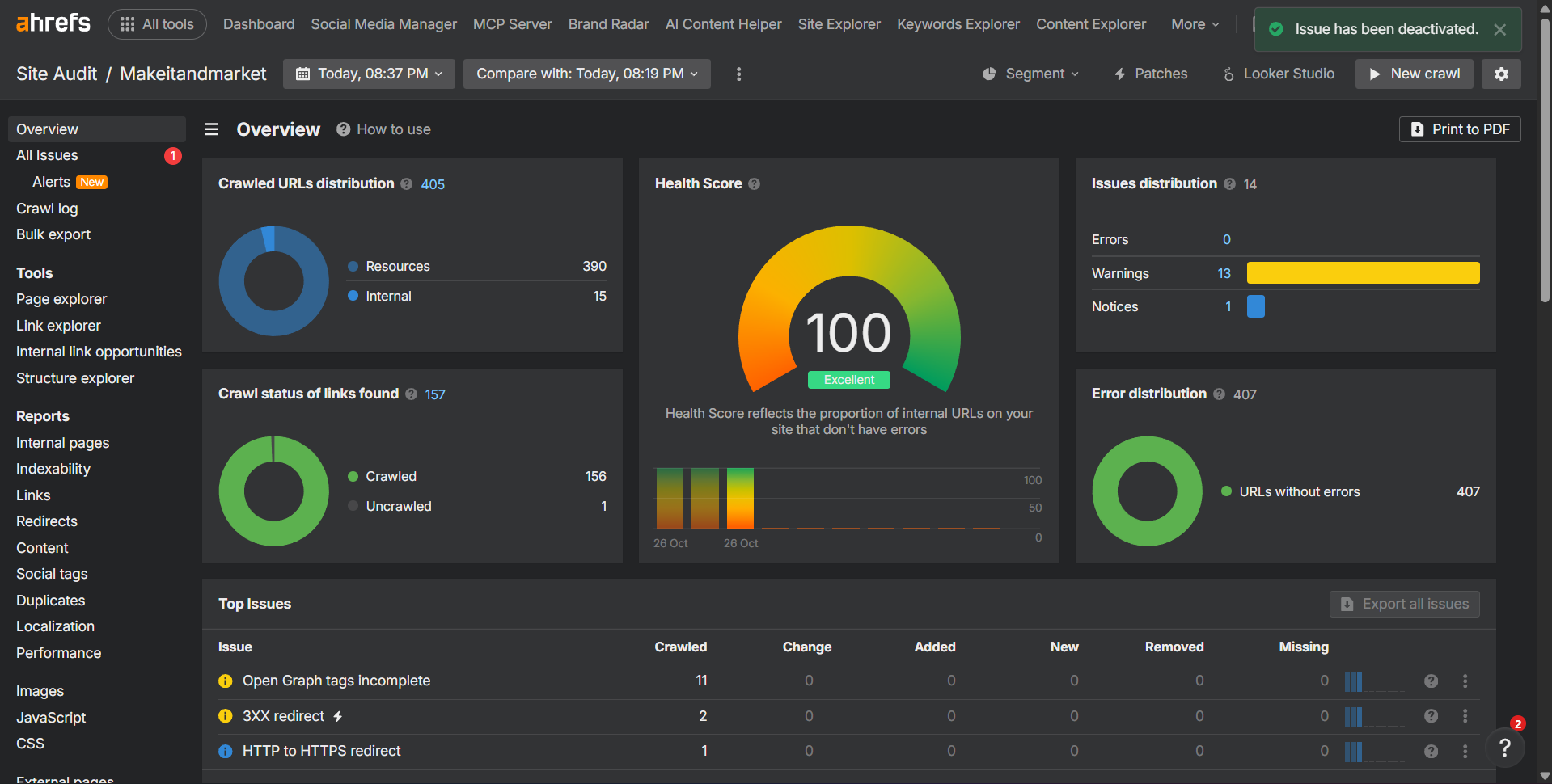Collapse sidebar using hamburger menu icon
The width and height of the screenshot is (1552, 784).
pyautogui.click(x=211, y=129)
